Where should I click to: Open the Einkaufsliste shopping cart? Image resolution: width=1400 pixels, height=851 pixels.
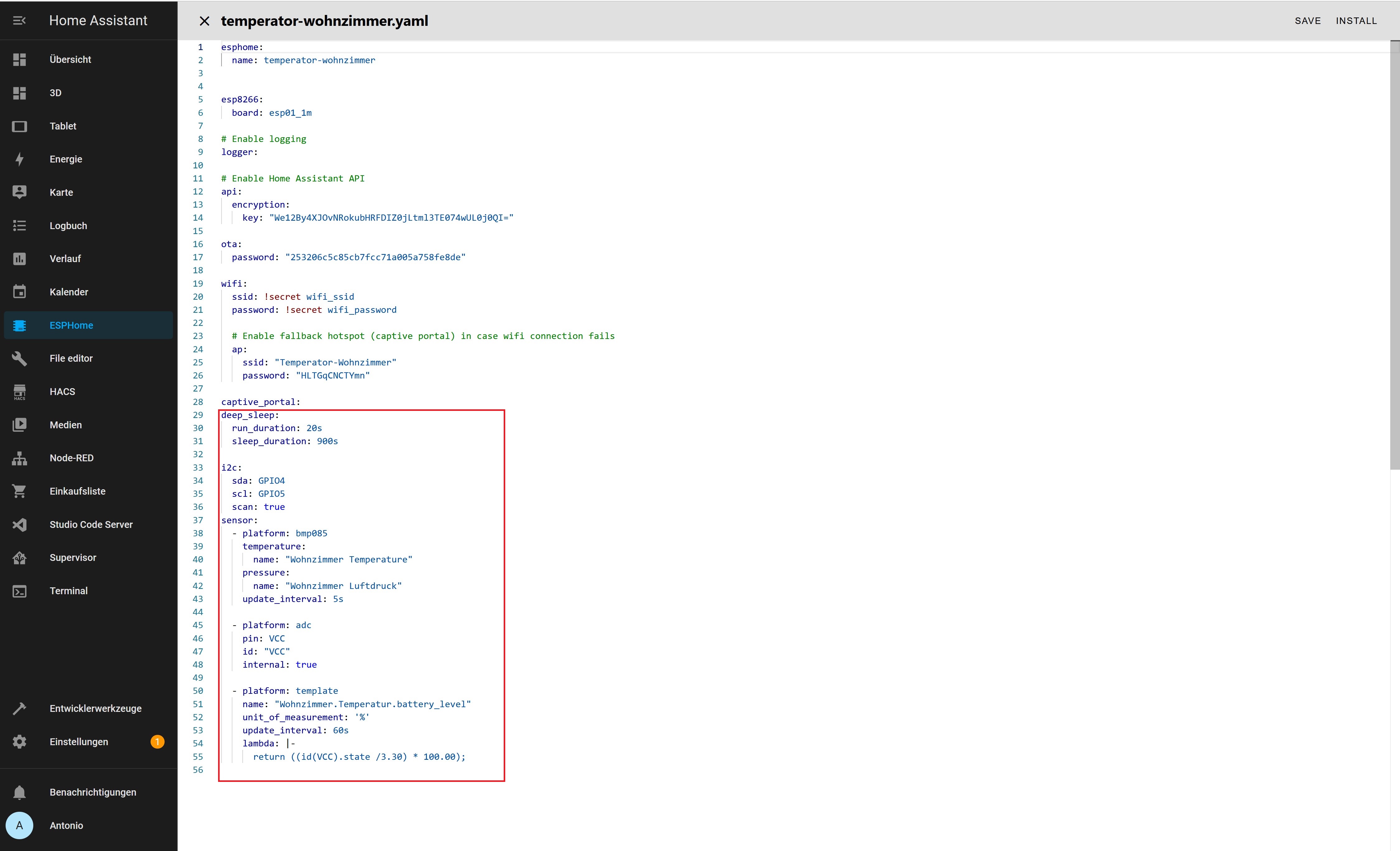[x=77, y=491]
